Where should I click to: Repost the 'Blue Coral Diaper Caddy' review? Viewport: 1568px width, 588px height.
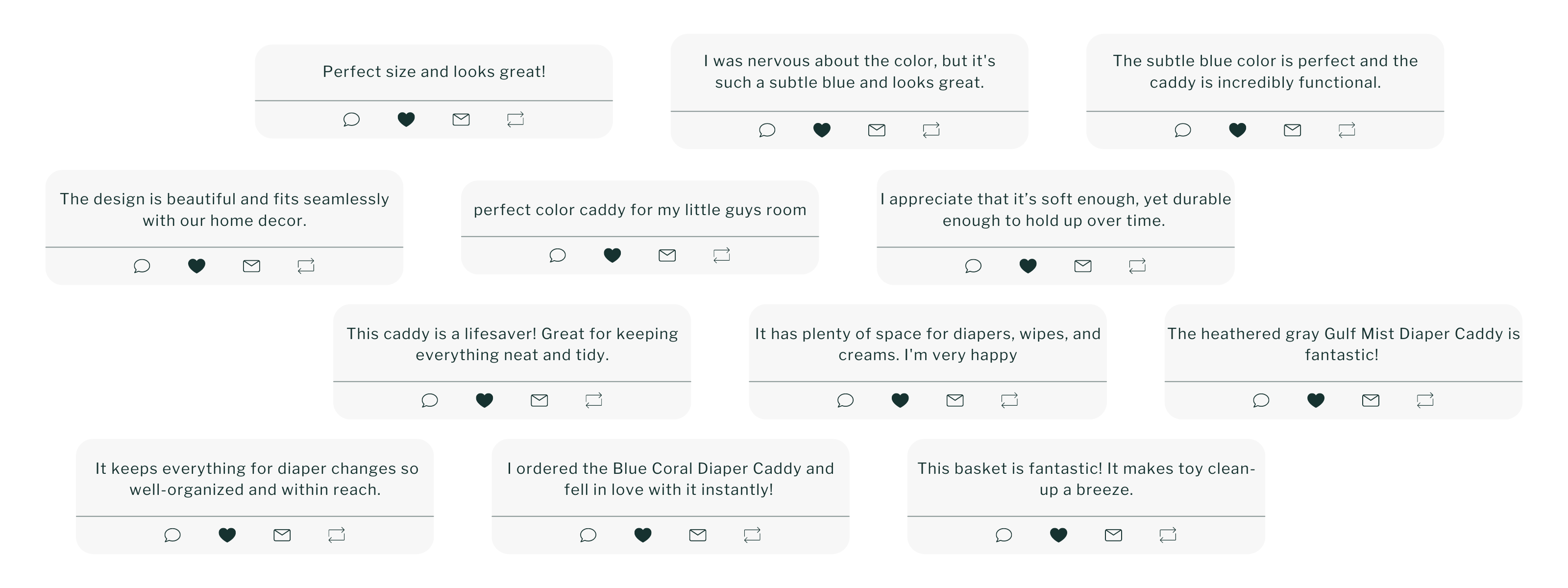752,535
